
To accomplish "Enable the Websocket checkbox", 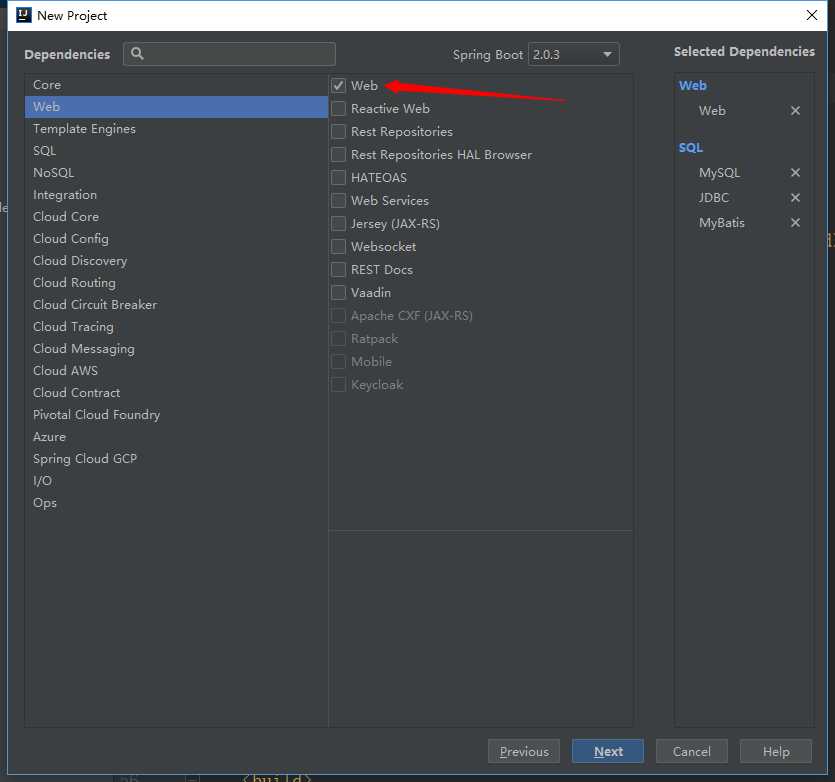I will (x=339, y=247).
